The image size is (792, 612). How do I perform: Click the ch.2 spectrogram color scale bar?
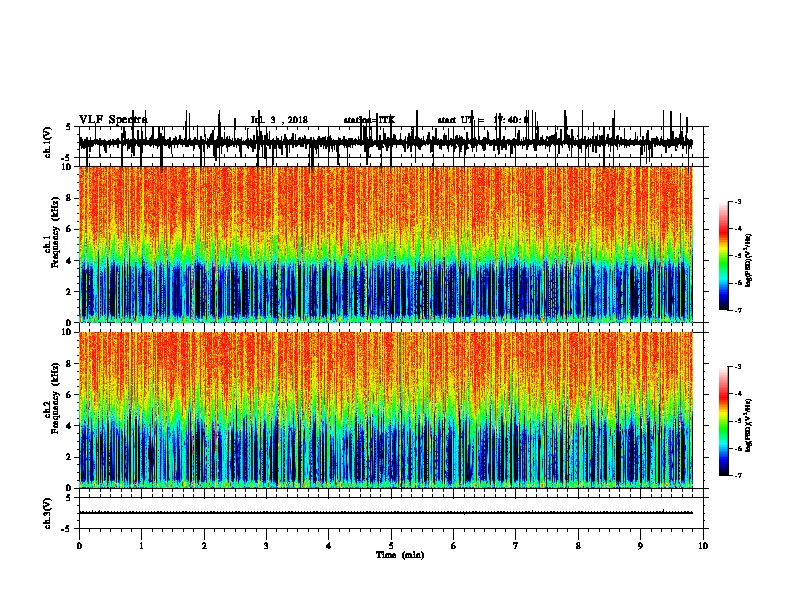tap(724, 421)
